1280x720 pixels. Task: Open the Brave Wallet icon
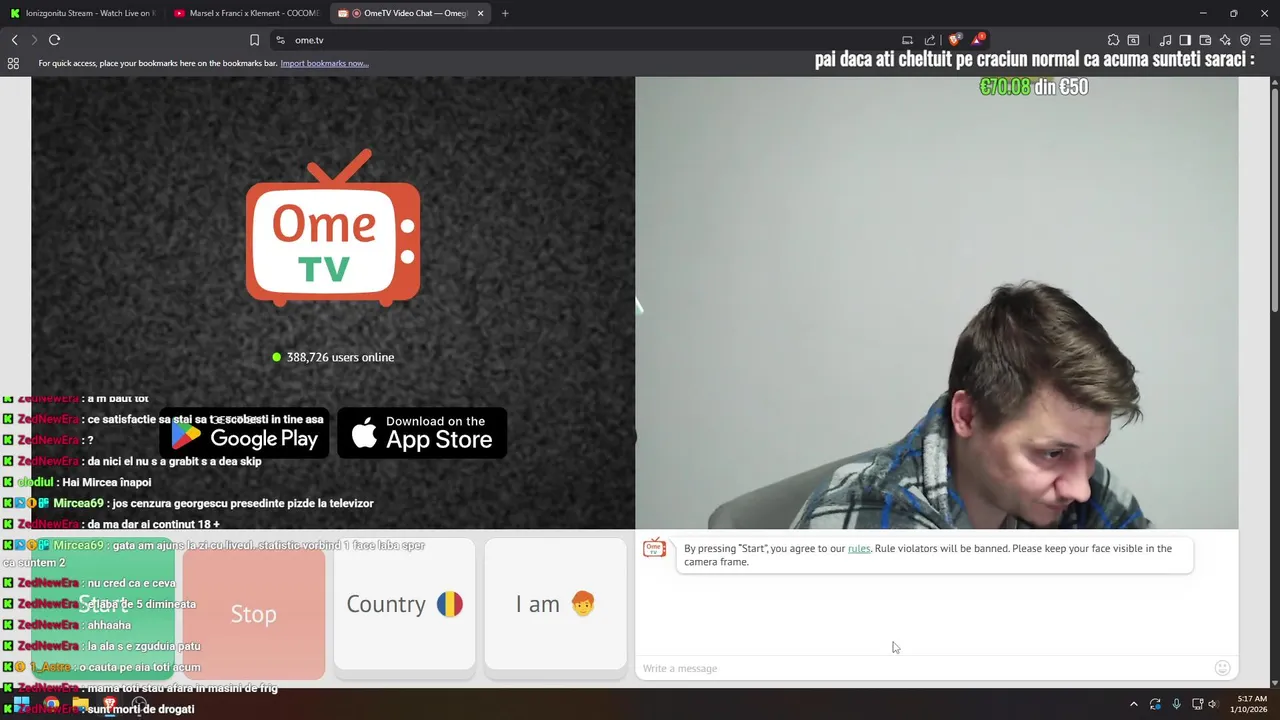point(1205,40)
